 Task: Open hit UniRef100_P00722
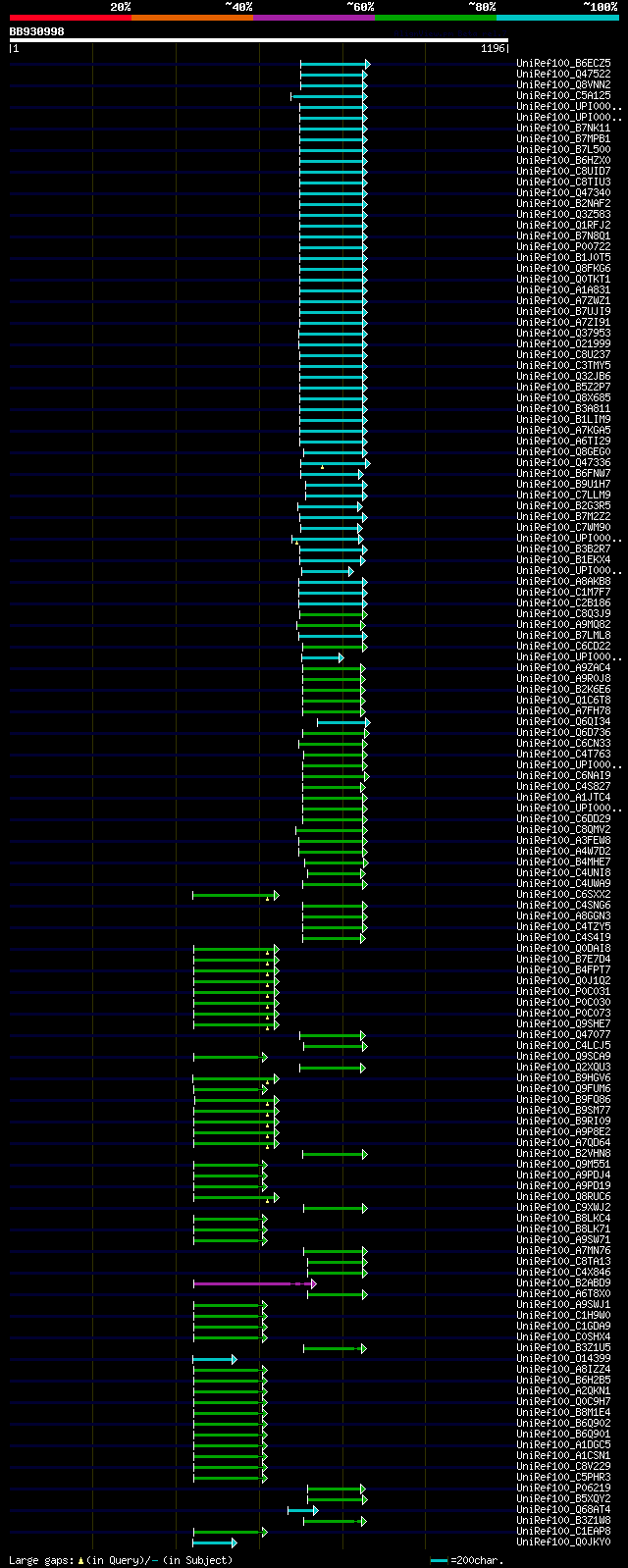point(563,247)
